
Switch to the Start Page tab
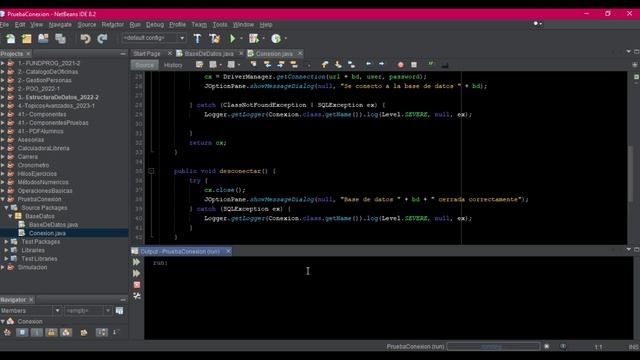click(147, 53)
